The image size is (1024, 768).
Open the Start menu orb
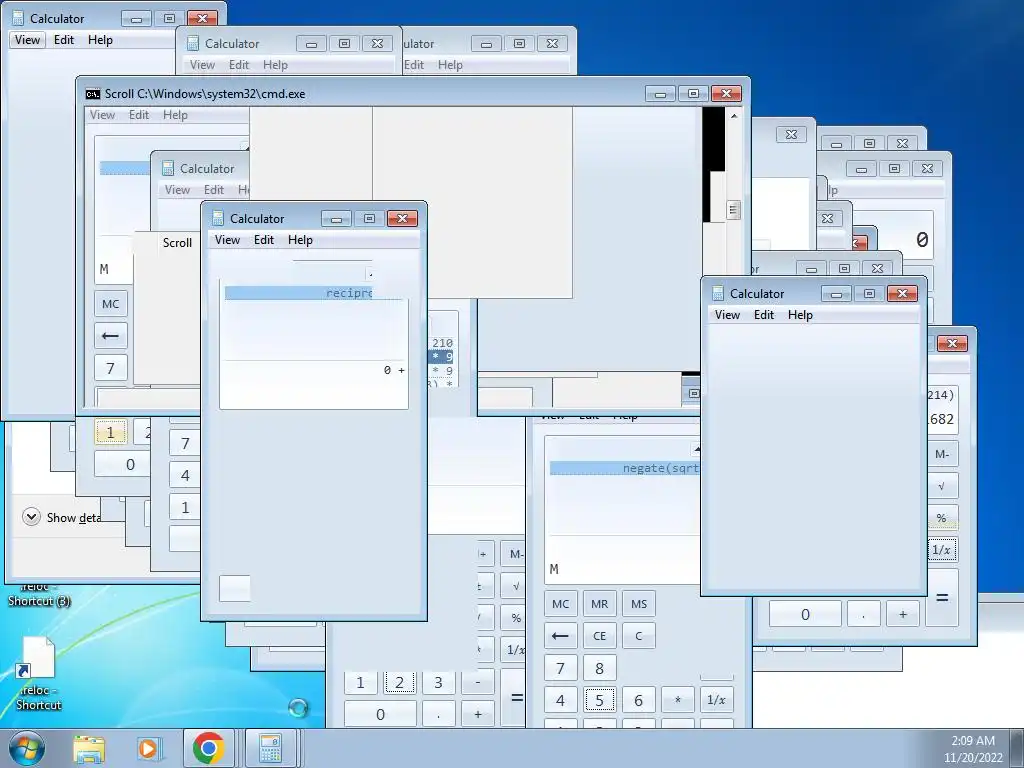pos(25,748)
